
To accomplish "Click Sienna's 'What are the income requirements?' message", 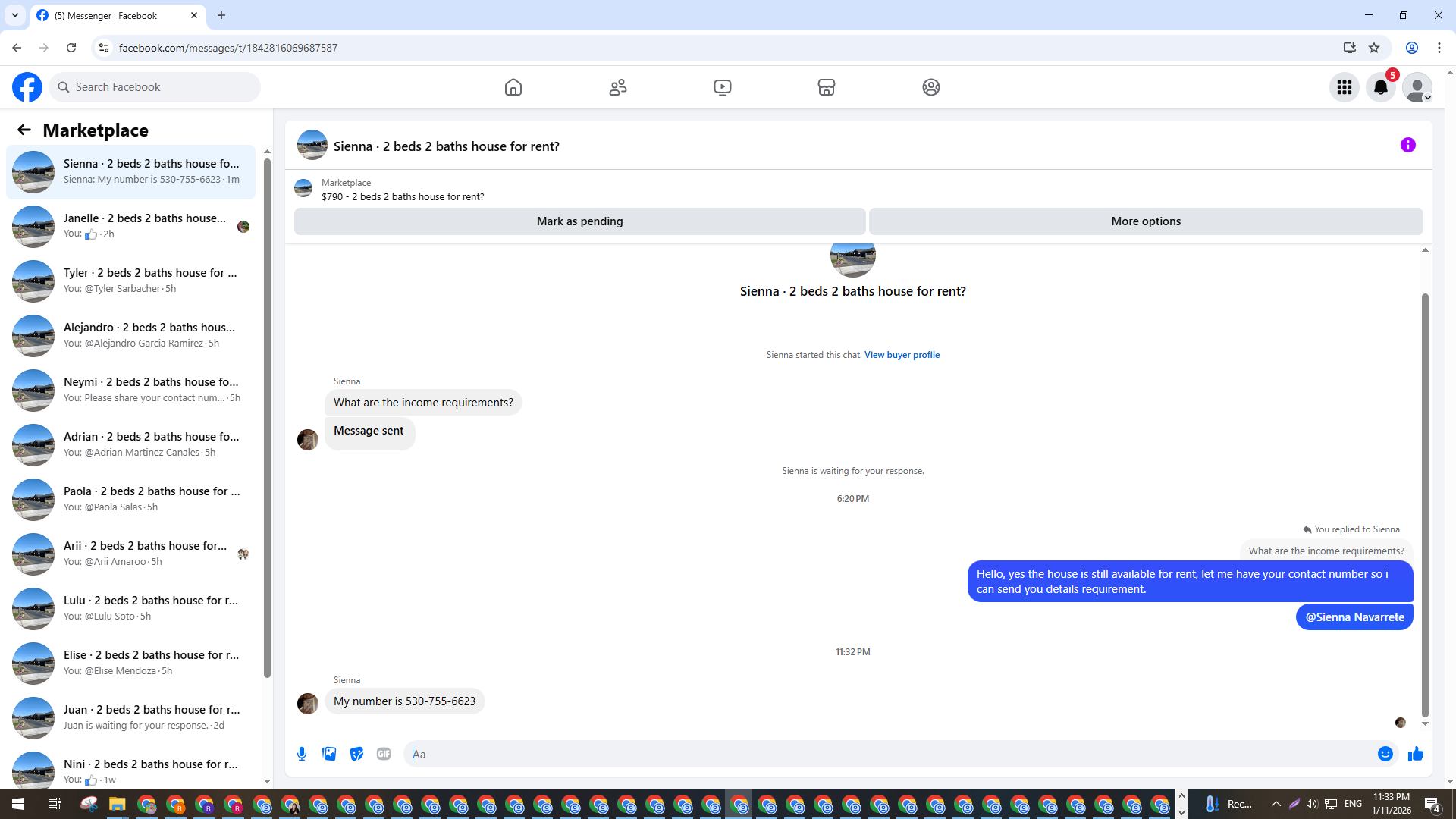I will point(423,403).
